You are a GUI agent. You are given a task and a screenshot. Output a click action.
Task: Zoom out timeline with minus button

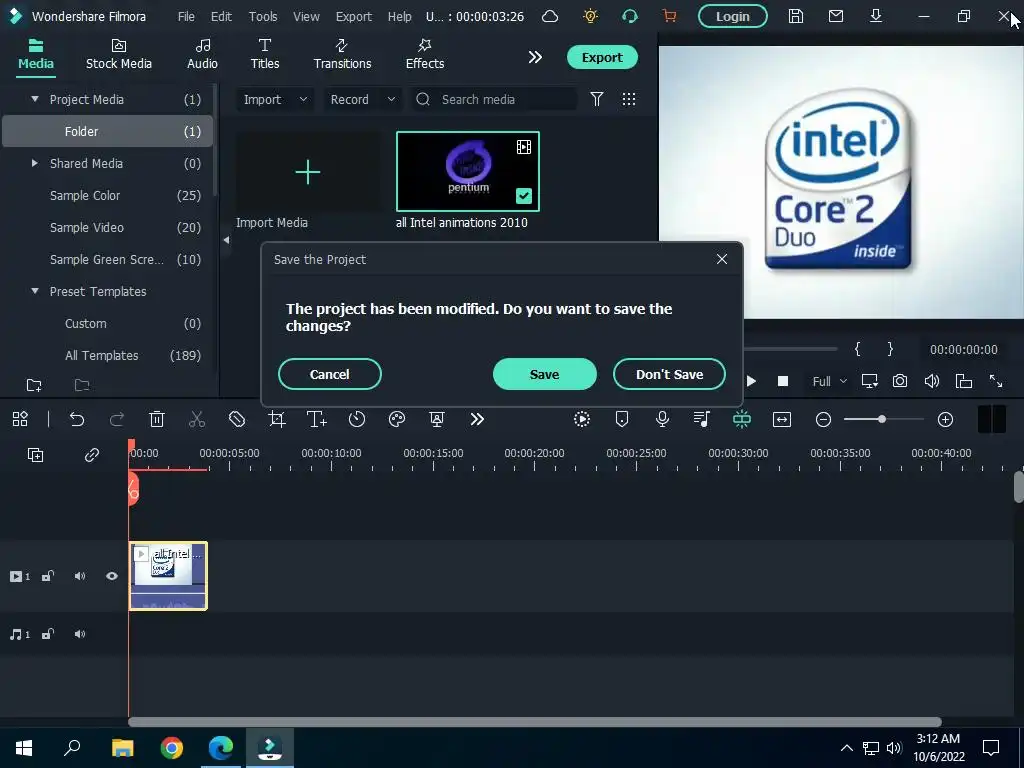coord(824,419)
